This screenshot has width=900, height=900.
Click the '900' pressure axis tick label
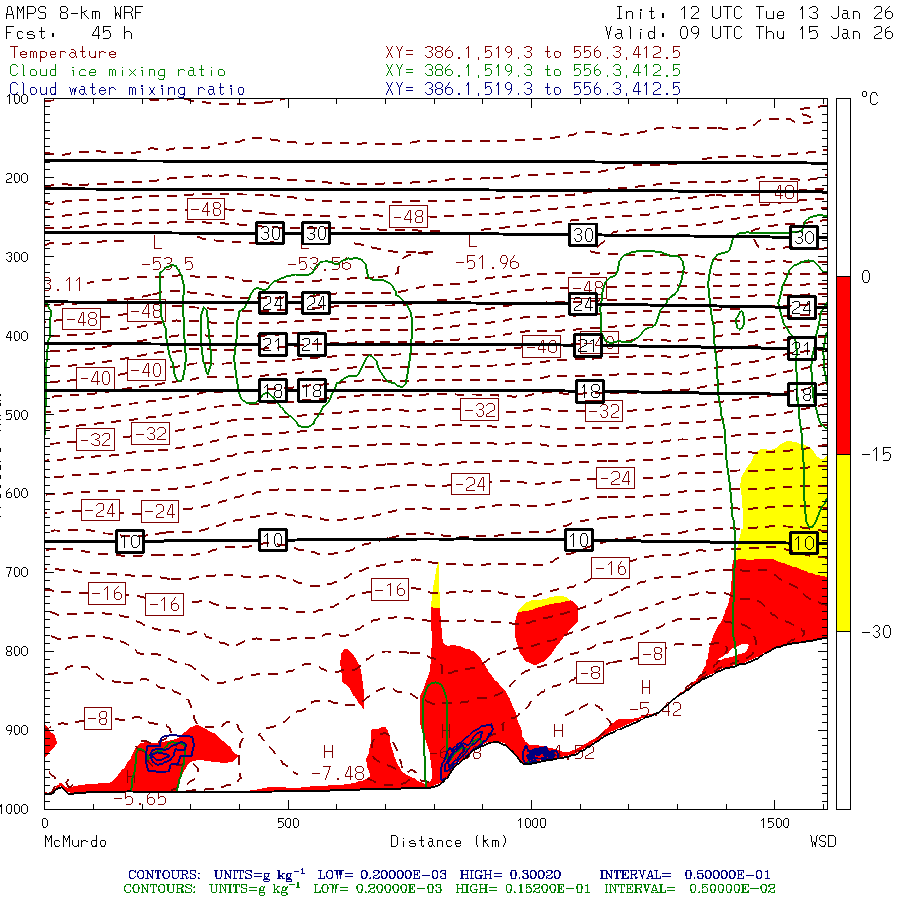17,730
